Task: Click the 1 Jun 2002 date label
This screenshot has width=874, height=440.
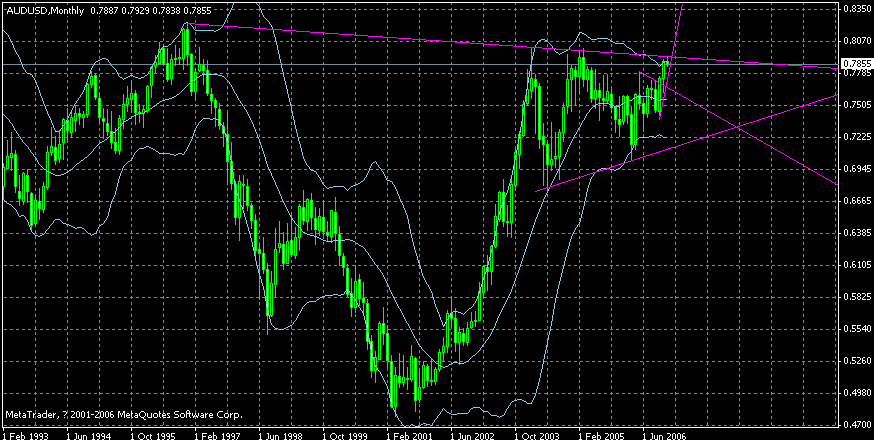Action: point(474,434)
